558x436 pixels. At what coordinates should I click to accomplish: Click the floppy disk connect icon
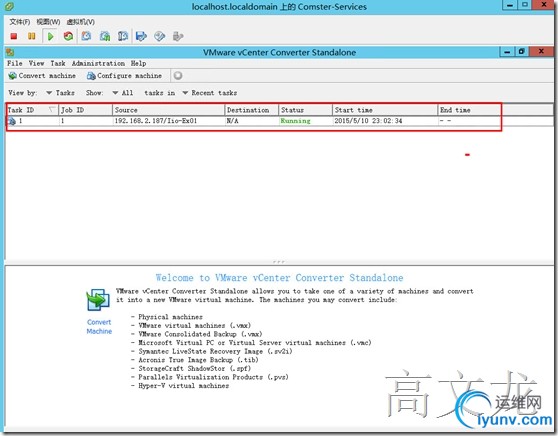[141, 36]
